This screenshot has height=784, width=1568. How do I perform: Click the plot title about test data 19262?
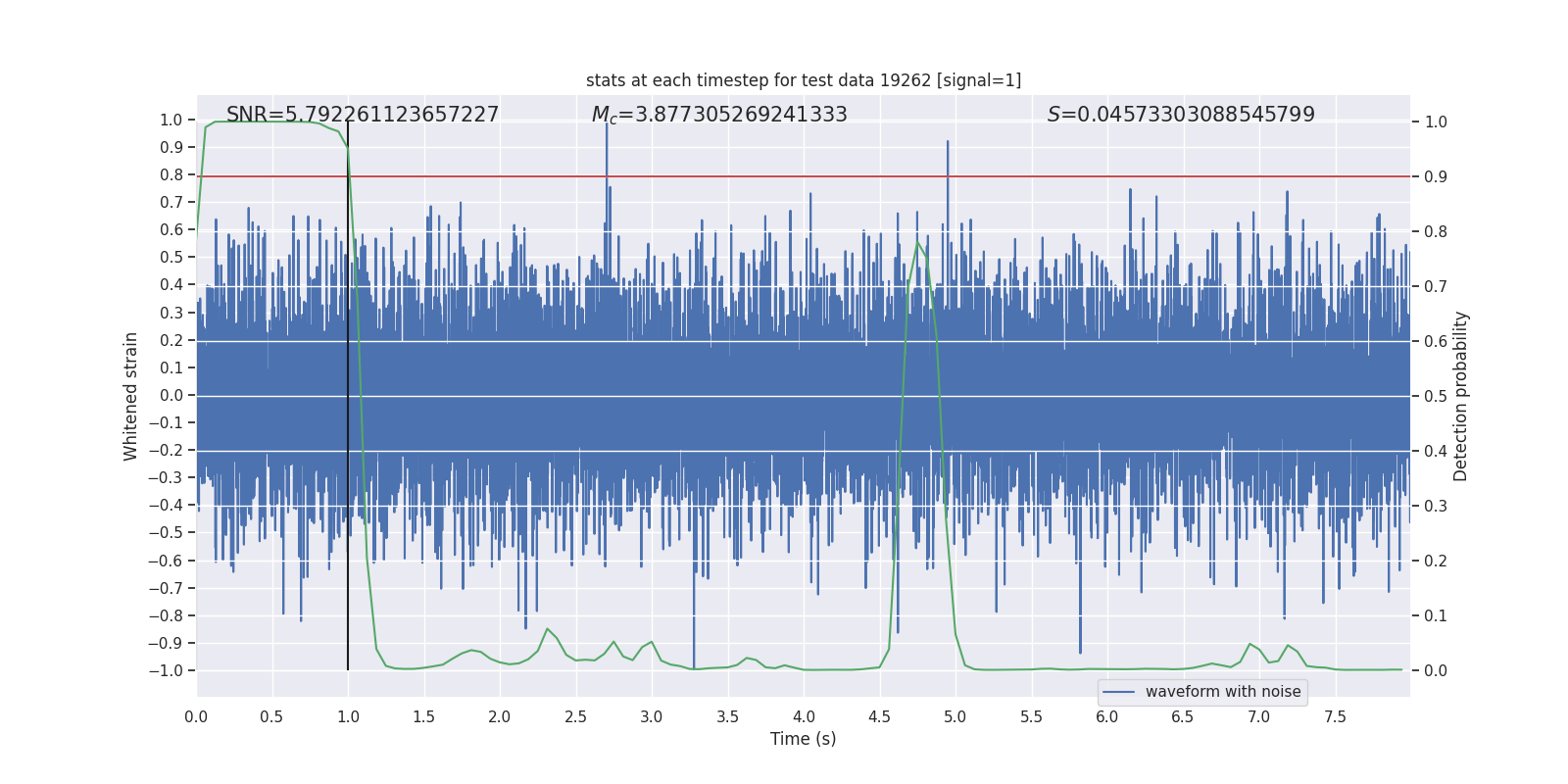pos(804,80)
